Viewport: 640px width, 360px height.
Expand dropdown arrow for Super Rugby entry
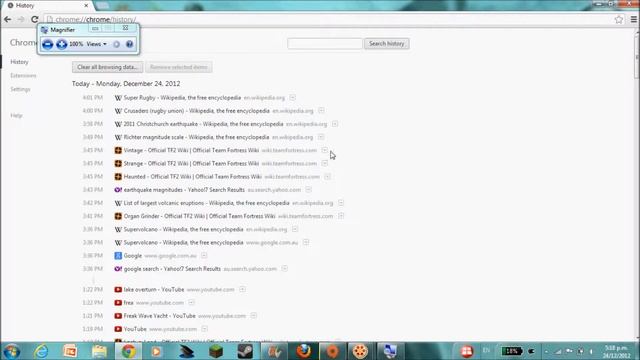pos(293,98)
